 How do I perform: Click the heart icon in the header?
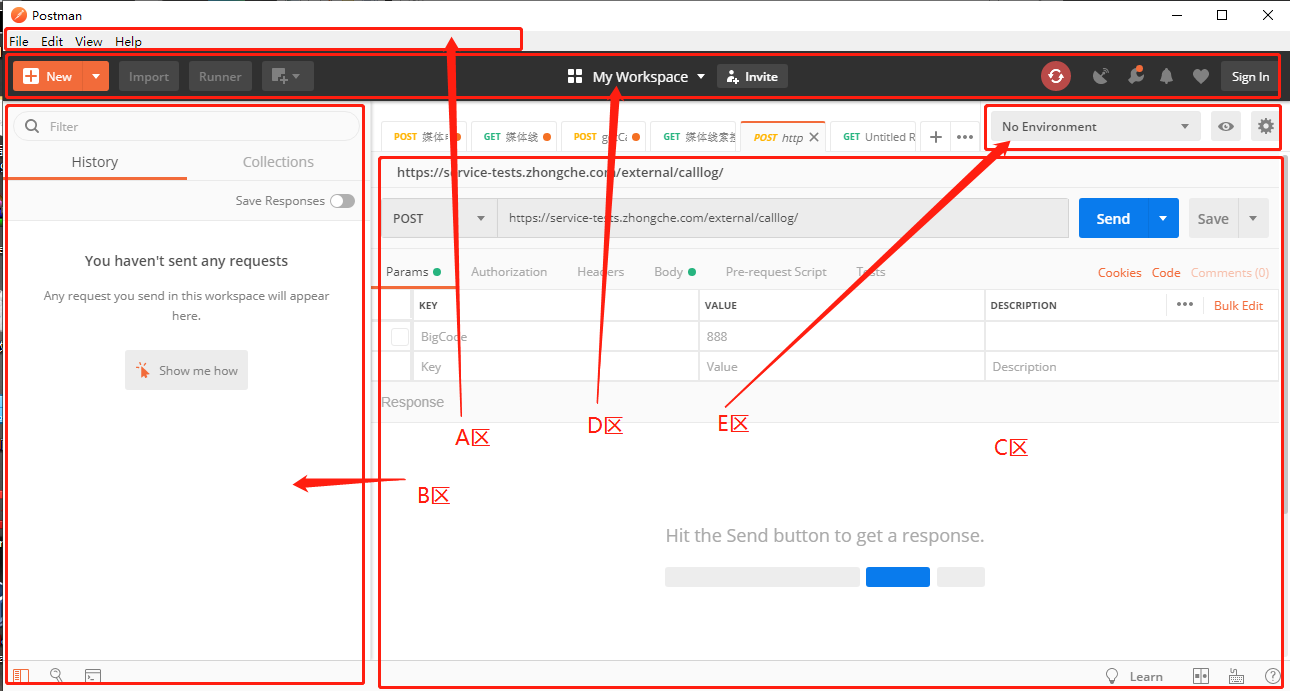[x=1201, y=76]
